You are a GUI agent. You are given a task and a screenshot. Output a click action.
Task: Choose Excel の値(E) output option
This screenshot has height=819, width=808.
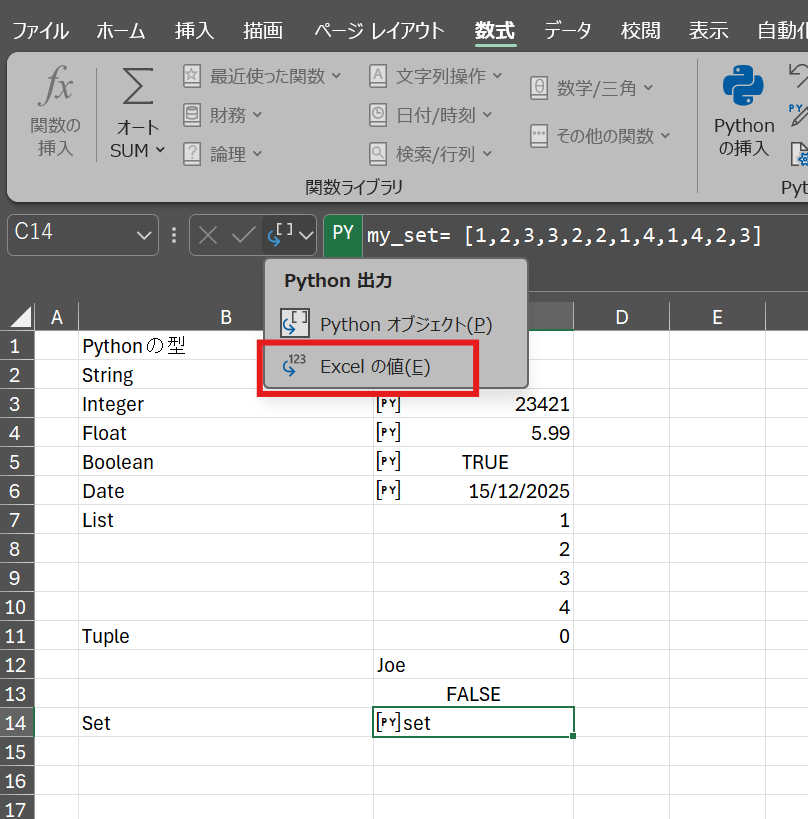point(395,367)
